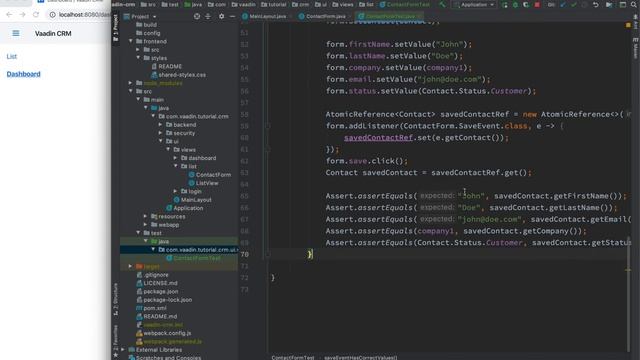Image resolution: width=640 pixels, height=360 pixels.
Task: Expand the target folder
Action: coord(131,266)
